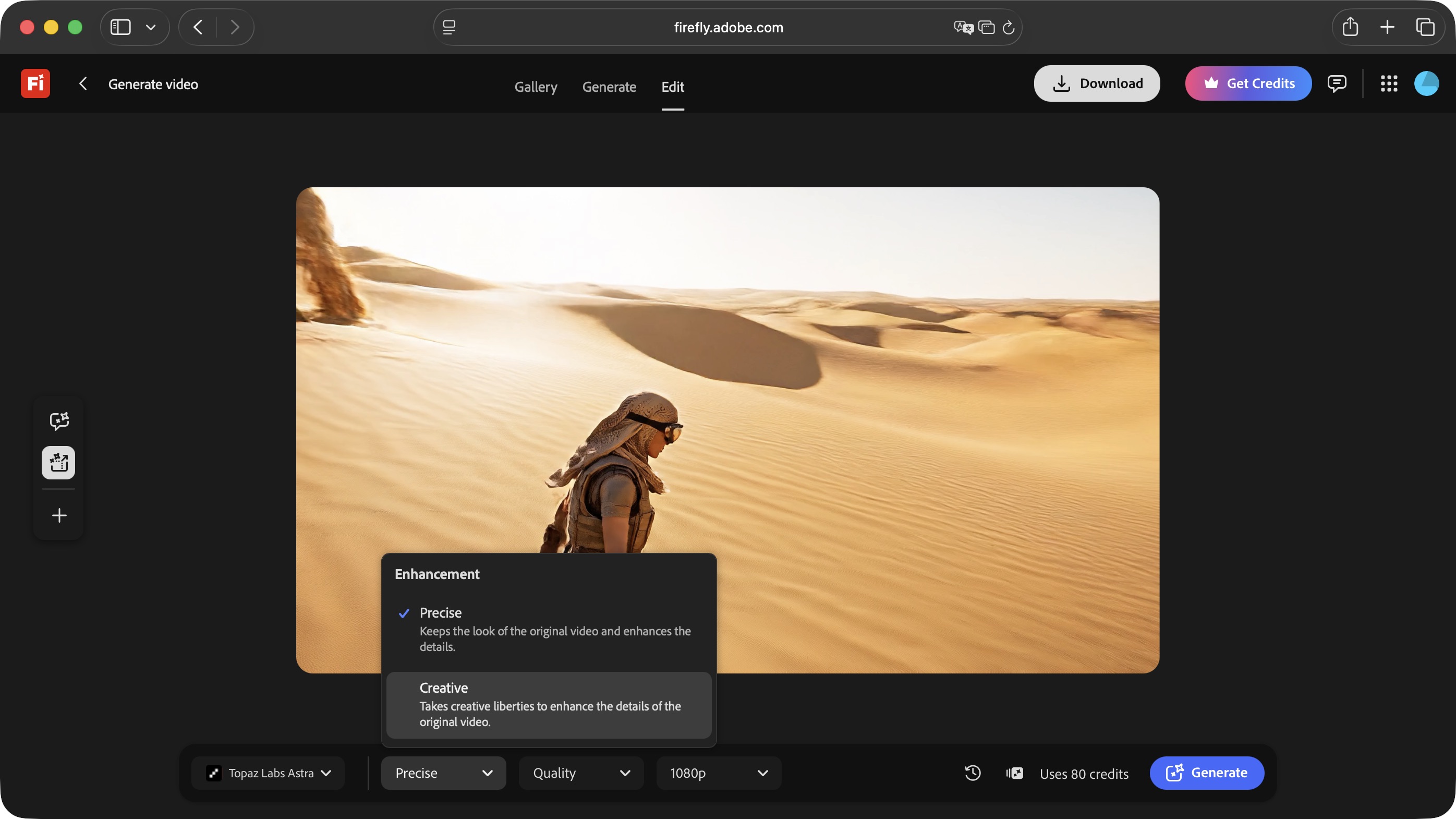Click the plus icon in left sidebar

pyautogui.click(x=59, y=515)
